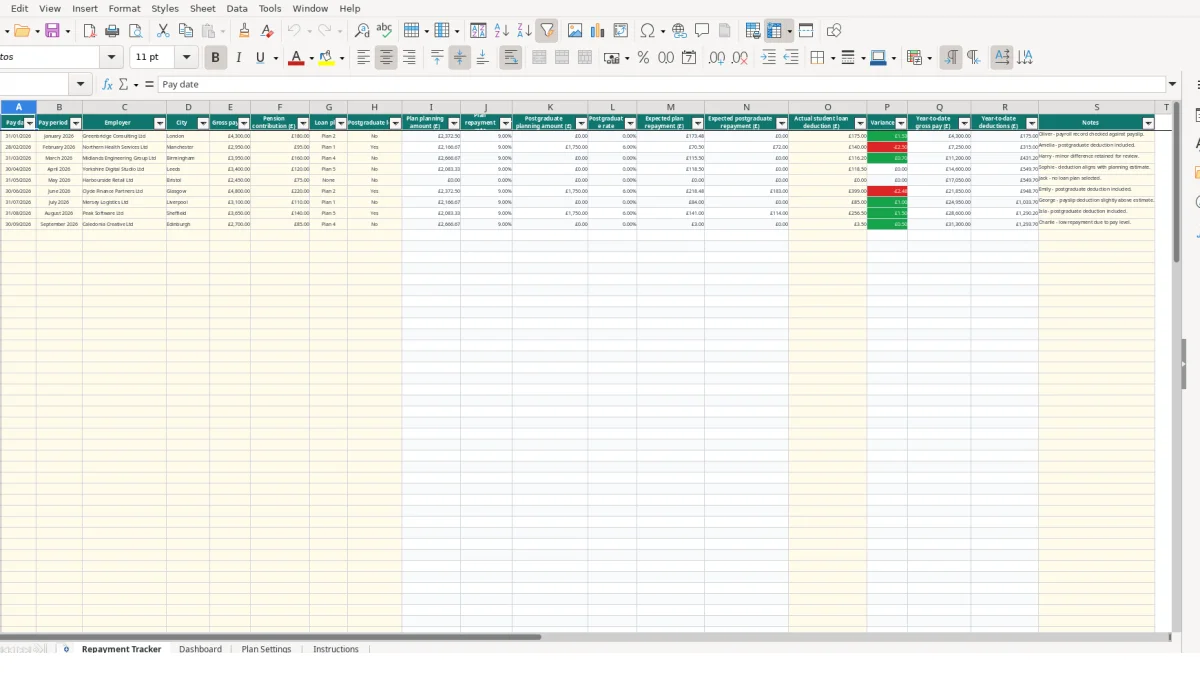Toggle Wrap text button
The image size is (1200, 675).
510,58
